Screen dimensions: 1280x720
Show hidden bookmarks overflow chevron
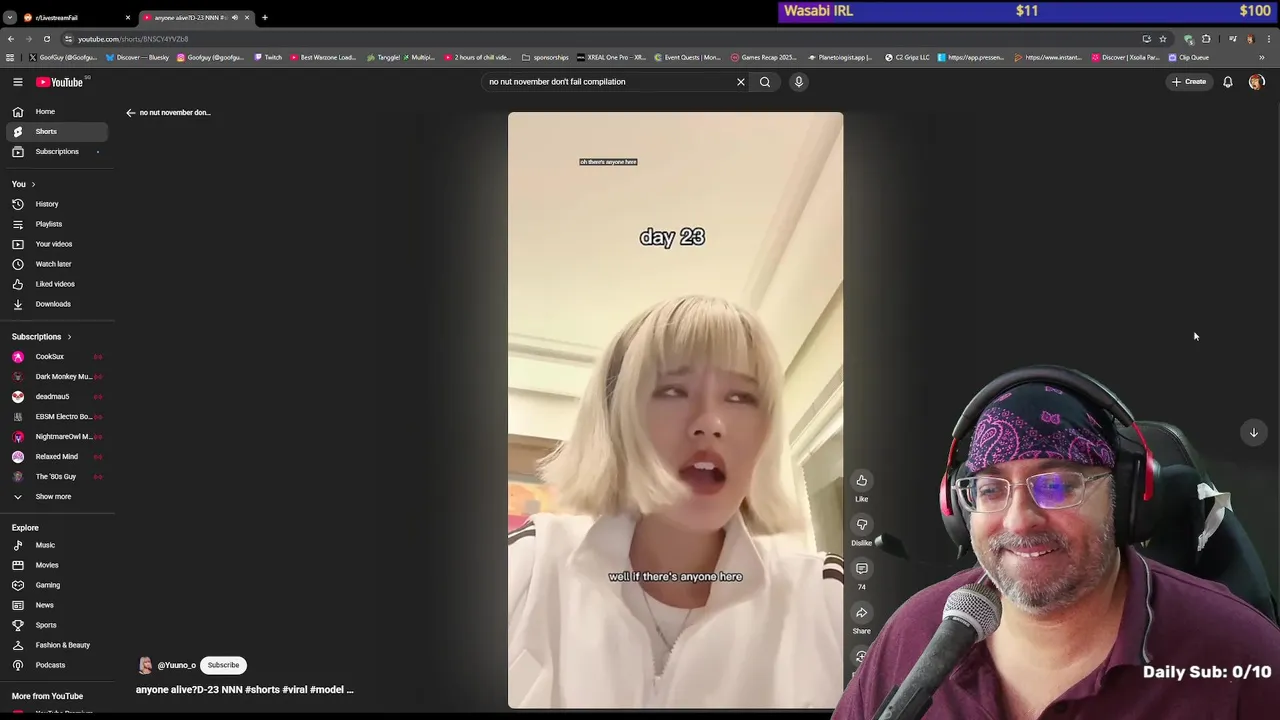pyautogui.click(x=1261, y=58)
